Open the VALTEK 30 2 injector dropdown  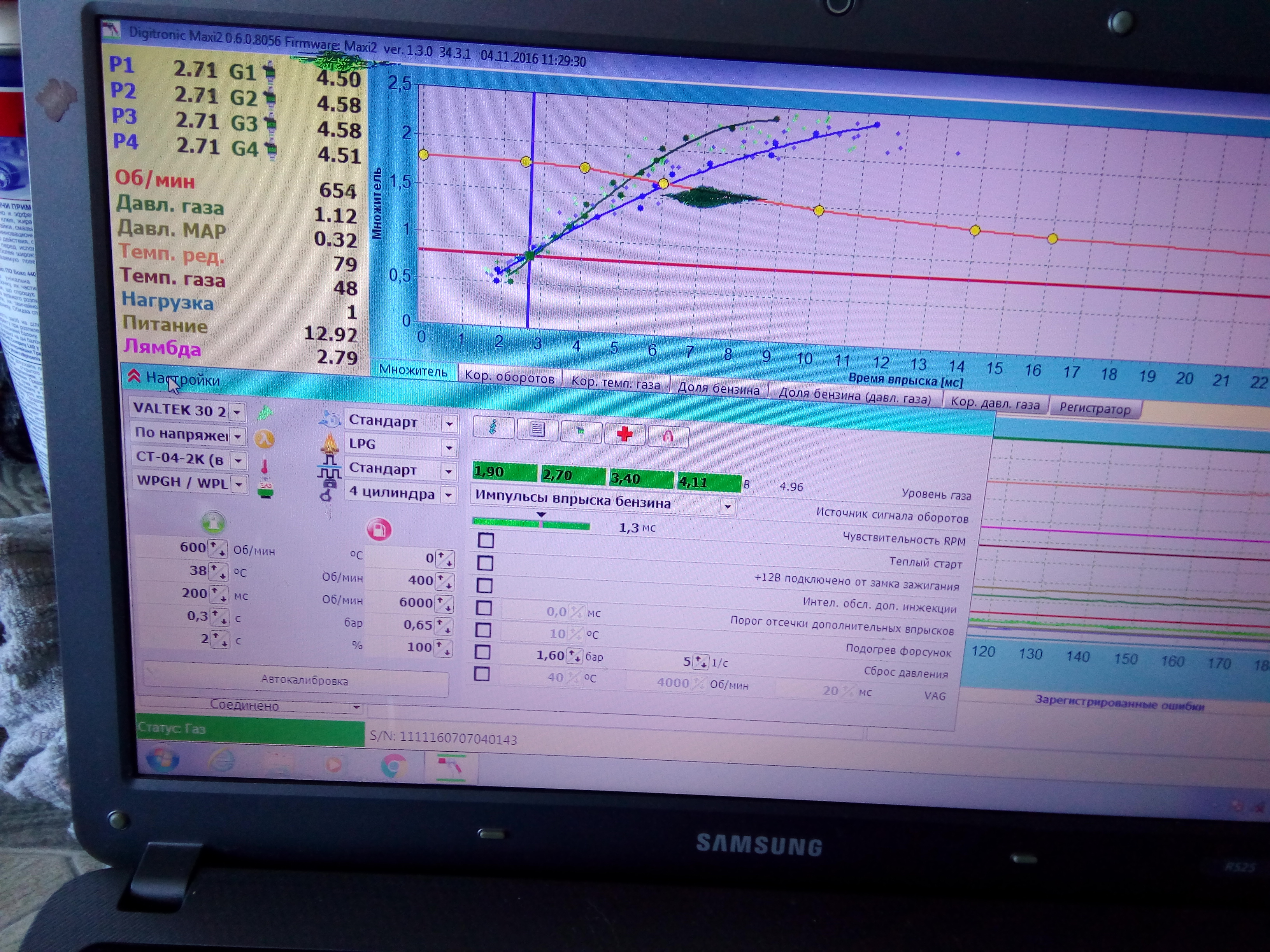[x=237, y=412]
